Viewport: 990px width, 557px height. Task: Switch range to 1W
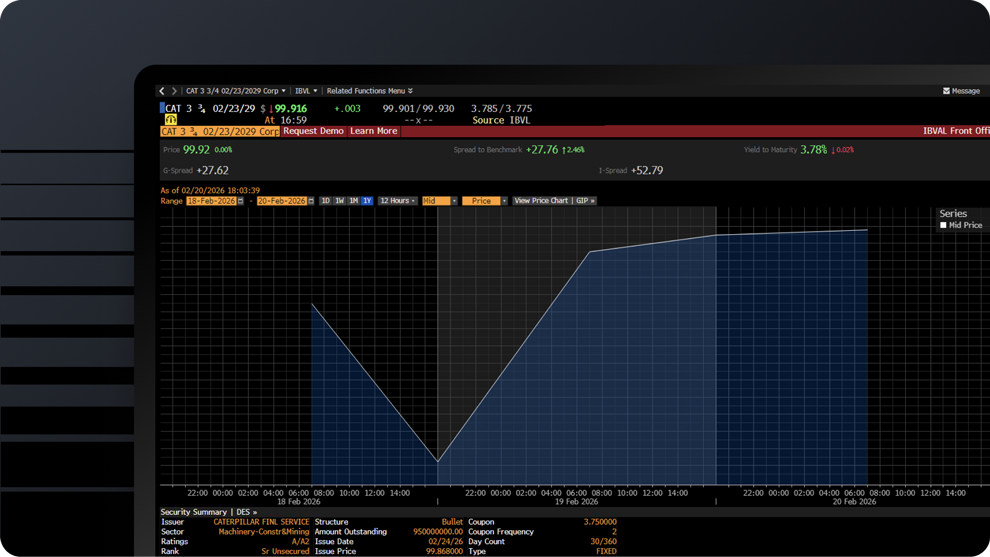pos(339,201)
